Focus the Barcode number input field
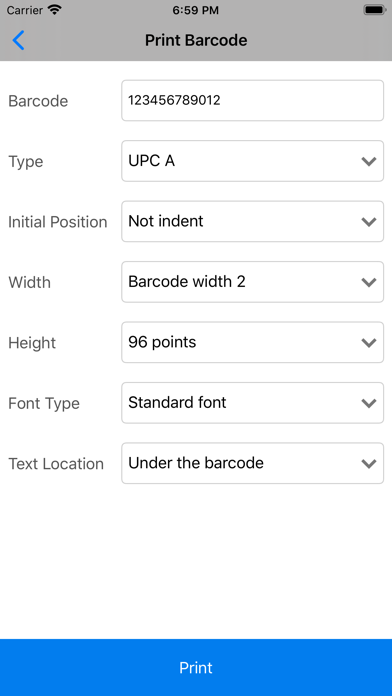 tap(252, 101)
